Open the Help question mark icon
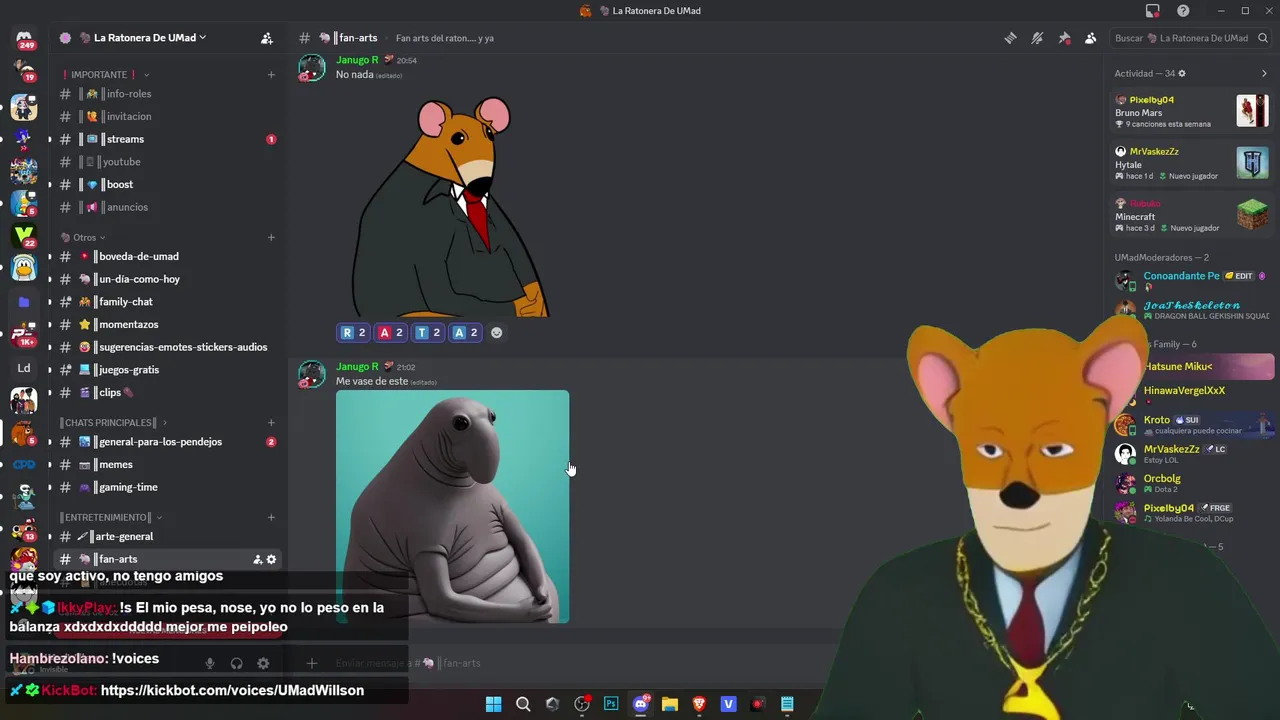 [x=1183, y=11]
